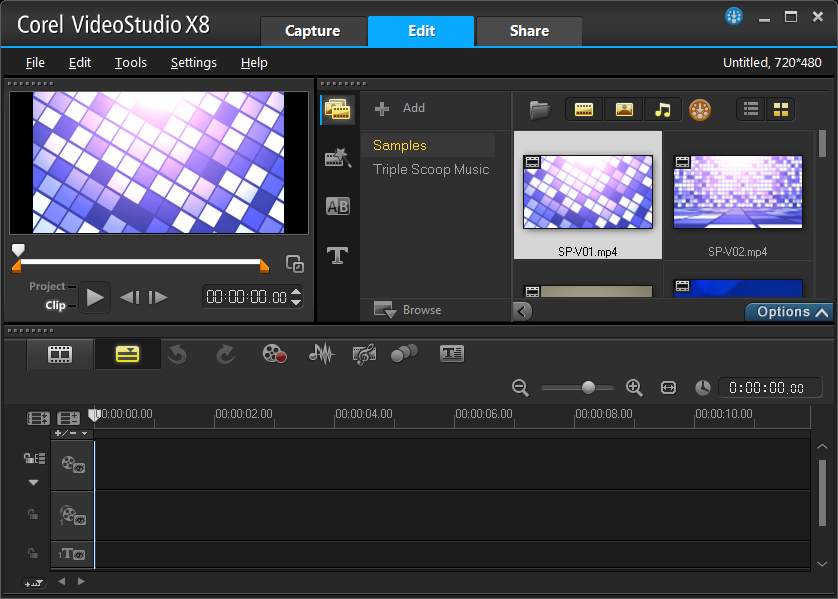
Task: Click the preview timecode field
Action: tap(246, 297)
